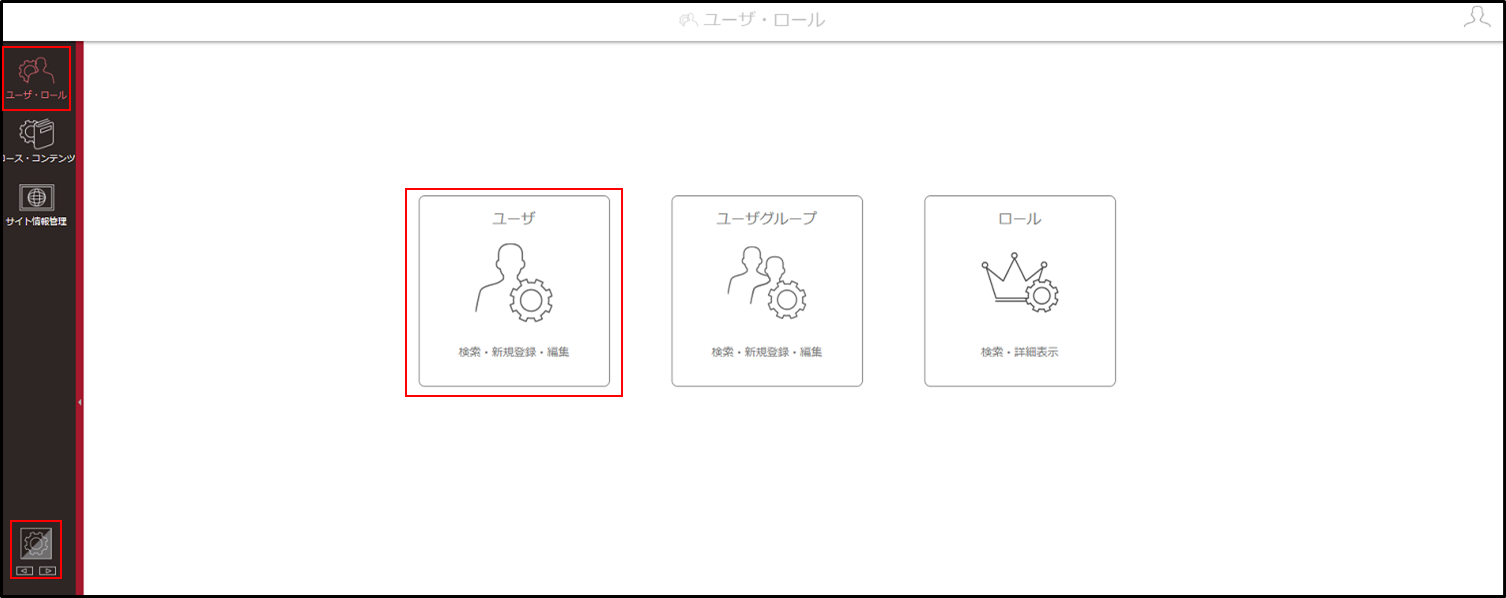Open the ロール card
Image resolution: width=1506 pixels, height=598 pixels.
1020,291
